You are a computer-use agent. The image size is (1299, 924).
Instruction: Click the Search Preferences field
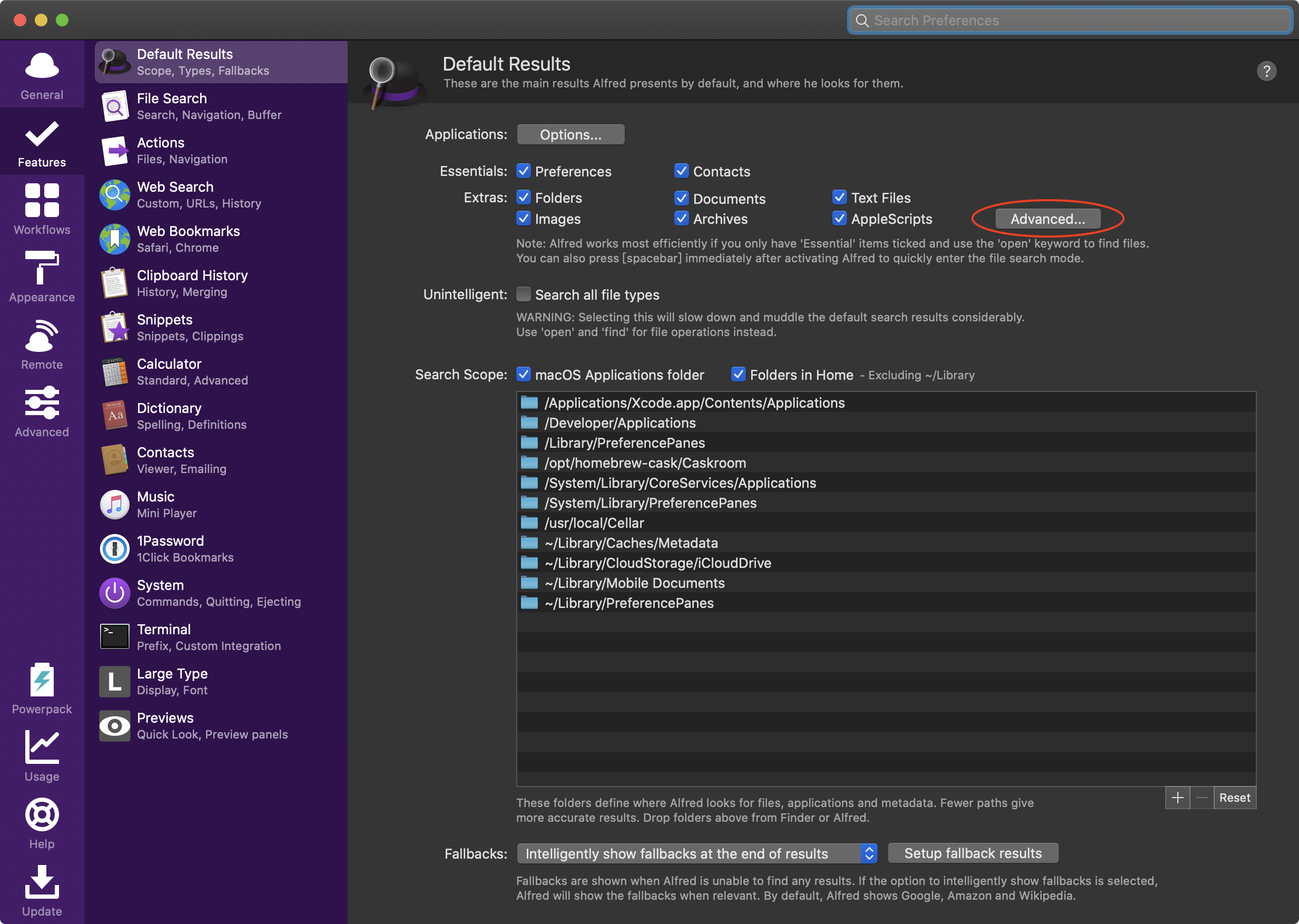[x=1070, y=21]
